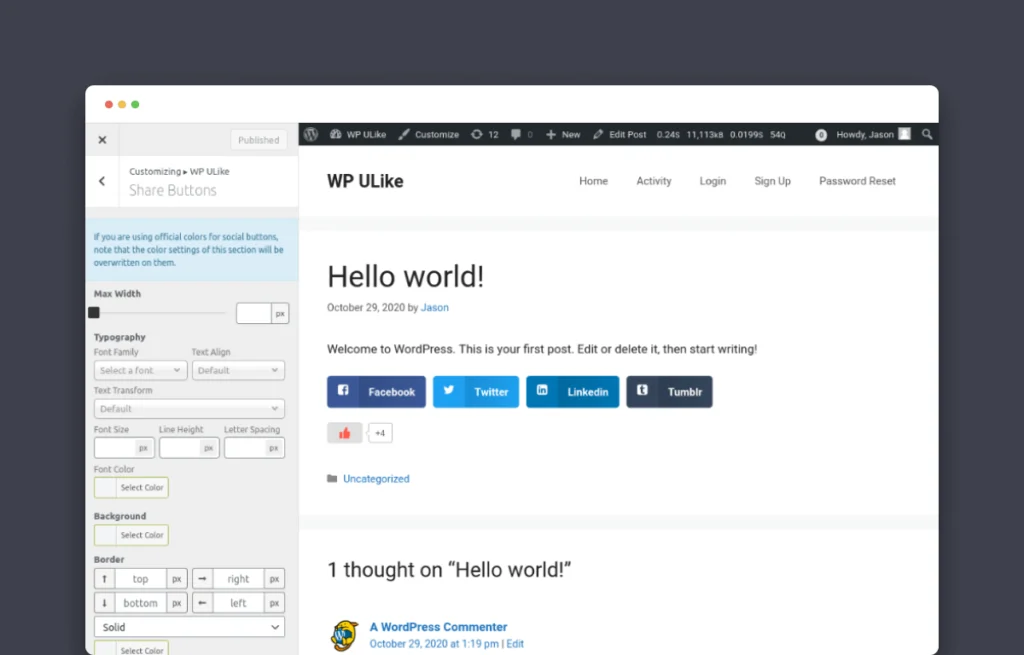This screenshot has height=655, width=1024.
Task: Click the Max Width slider handle
Action: [94, 313]
